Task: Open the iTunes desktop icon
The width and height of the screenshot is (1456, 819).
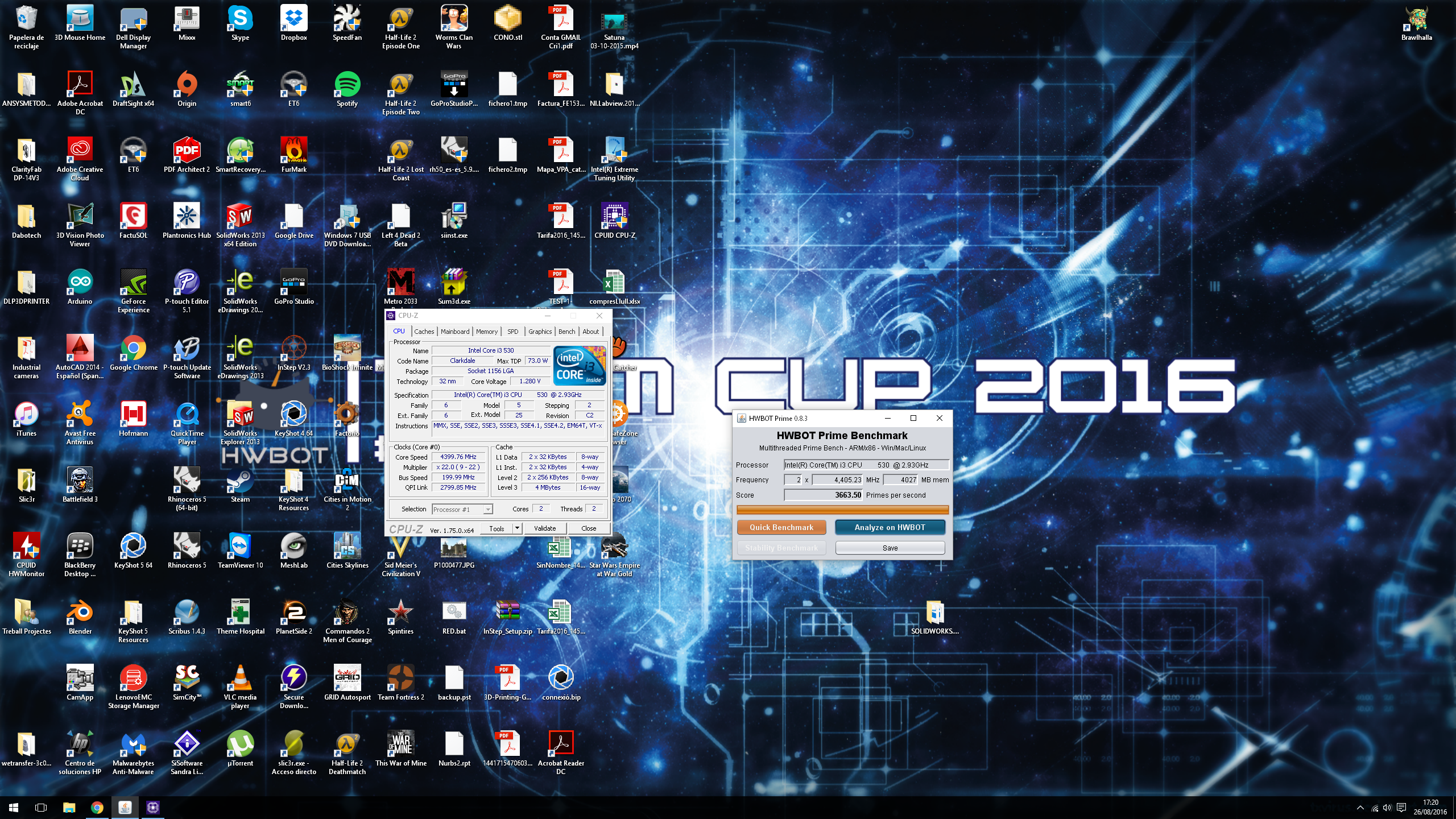Action: [x=26, y=419]
